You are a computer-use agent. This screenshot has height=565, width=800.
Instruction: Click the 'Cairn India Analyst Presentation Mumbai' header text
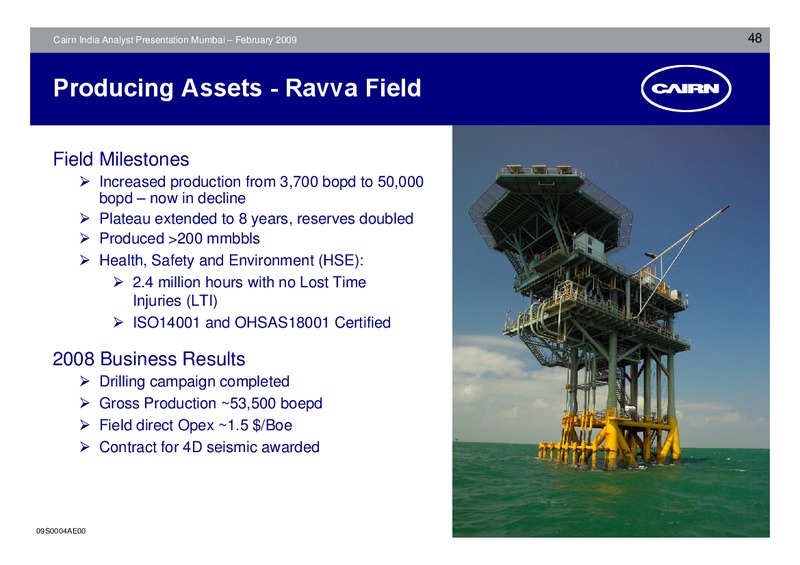pyautogui.click(x=175, y=40)
